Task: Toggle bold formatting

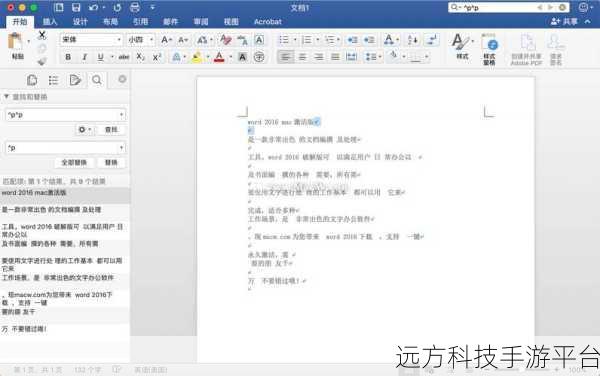Action: pyautogui.click(x=68, y=57)
